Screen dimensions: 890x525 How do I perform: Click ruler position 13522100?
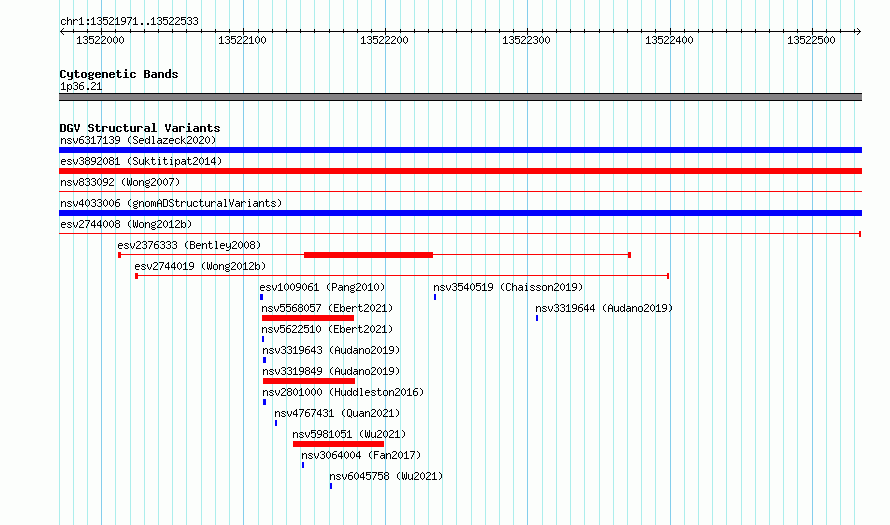click(242, 40)
